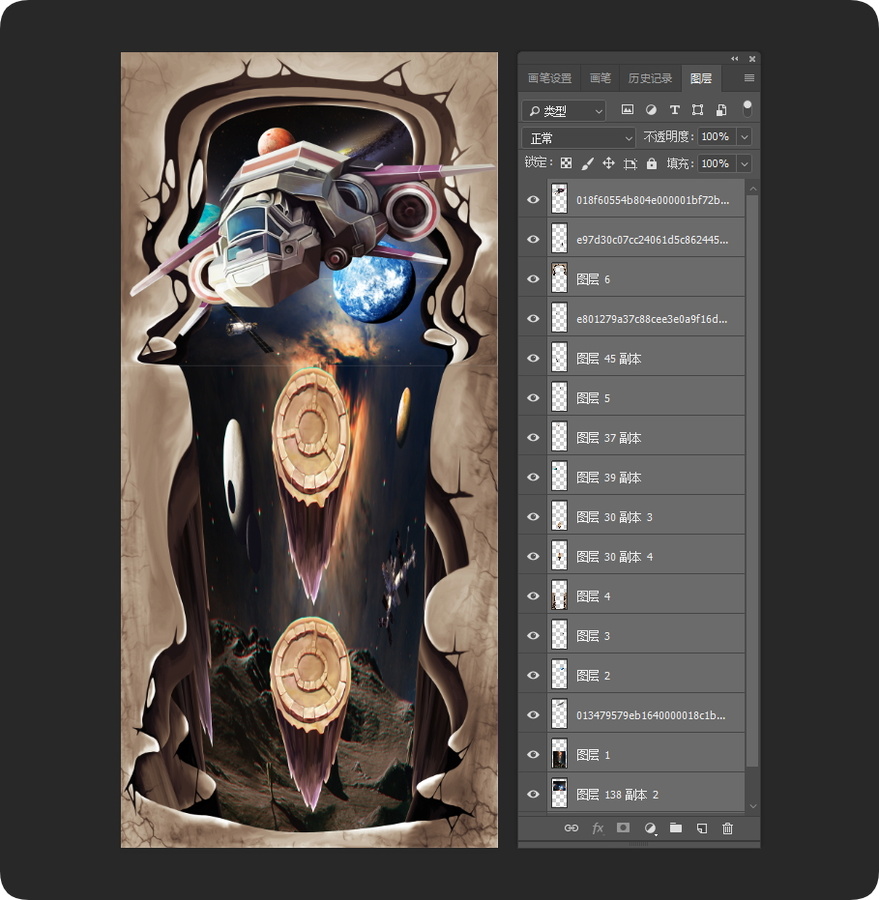Viewport: 879px width, 900px height.
Task: Select thumbnail of 图层 1
Action: click(x=559, y=754)
